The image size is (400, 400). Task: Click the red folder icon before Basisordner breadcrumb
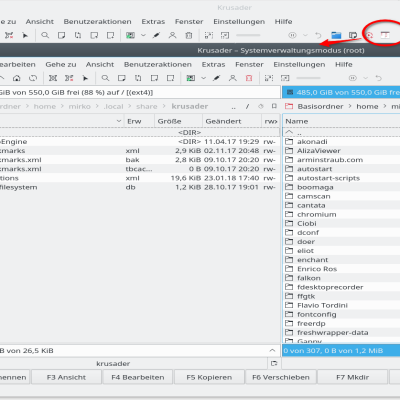click(289, 106)
